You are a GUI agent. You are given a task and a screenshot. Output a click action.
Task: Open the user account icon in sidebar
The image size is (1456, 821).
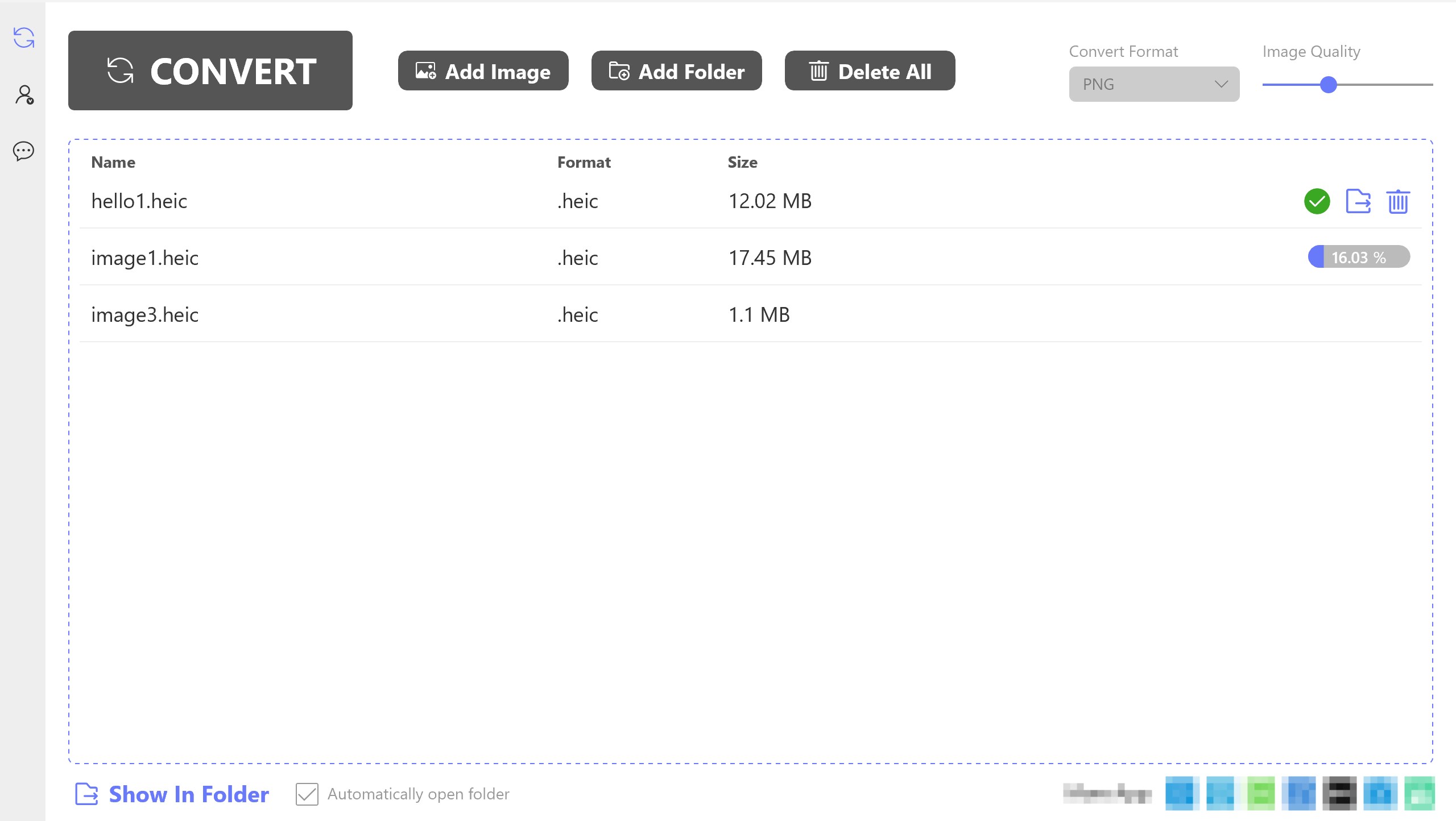[23, 94]
